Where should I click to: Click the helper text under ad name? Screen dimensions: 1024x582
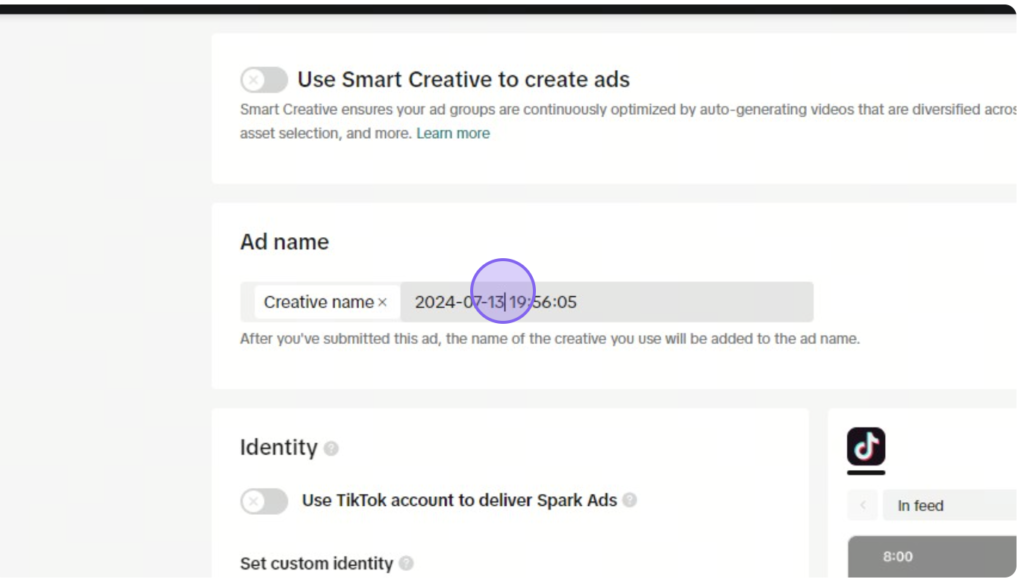point(550,339)
